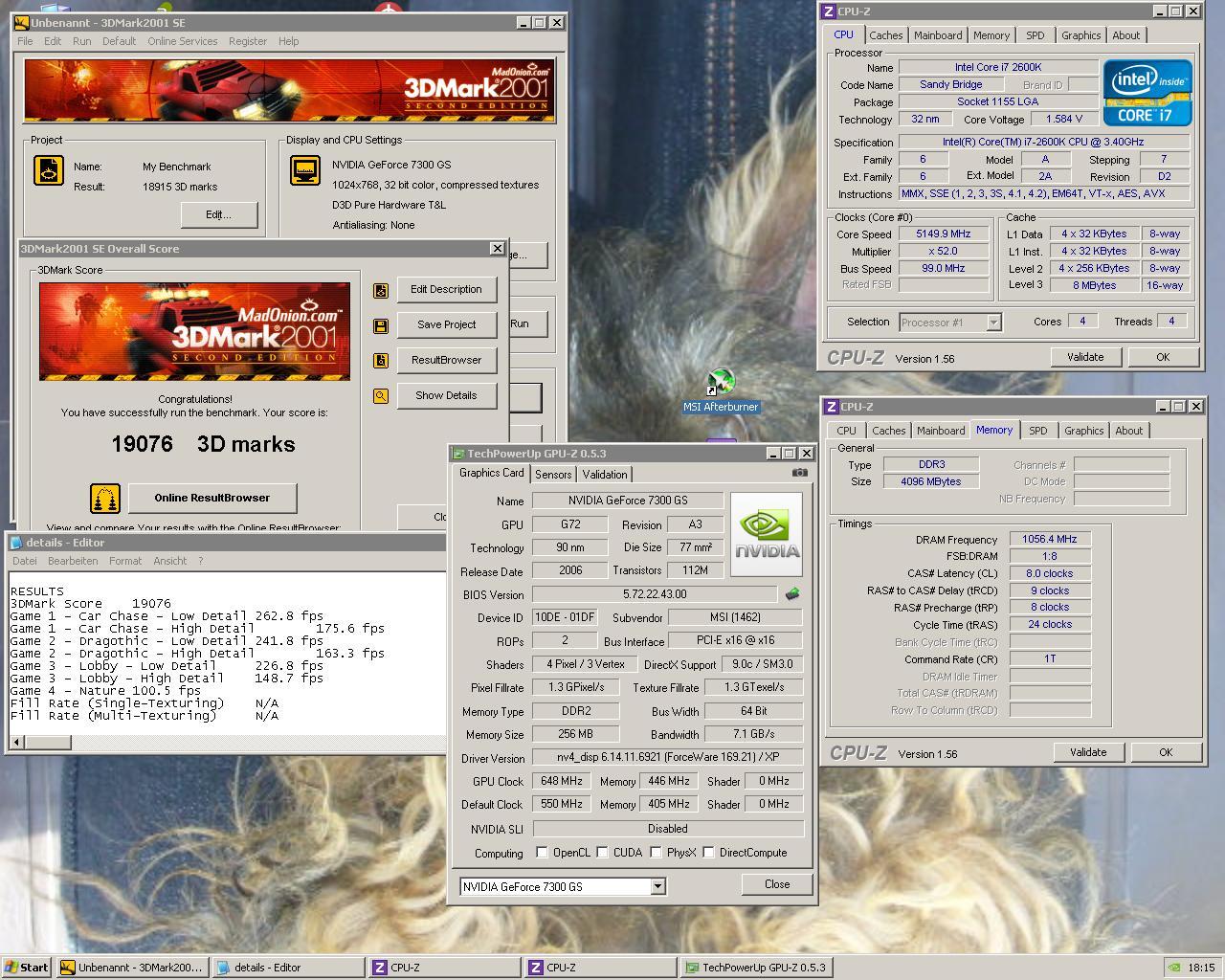Open the Online Services menu
This screenshot has height=980, width=1225.
coord(182,41)
